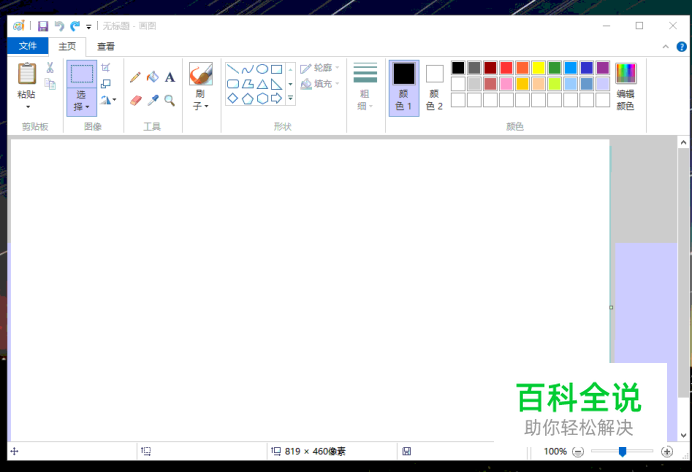Select the Triangle shape
Screen dimensions: 692x472
262,84
